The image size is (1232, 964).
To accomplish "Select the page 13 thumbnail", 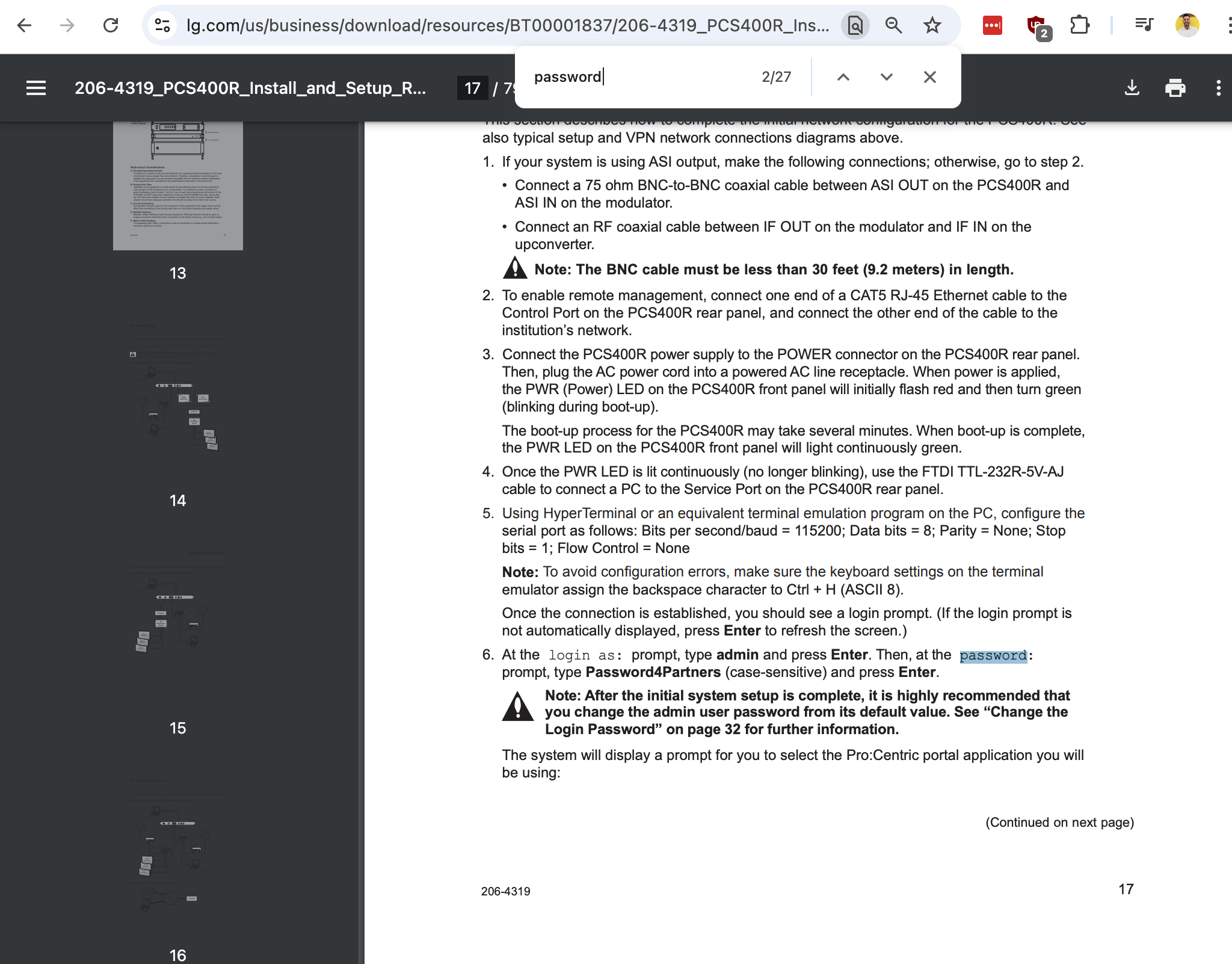I will pos(178,185).
